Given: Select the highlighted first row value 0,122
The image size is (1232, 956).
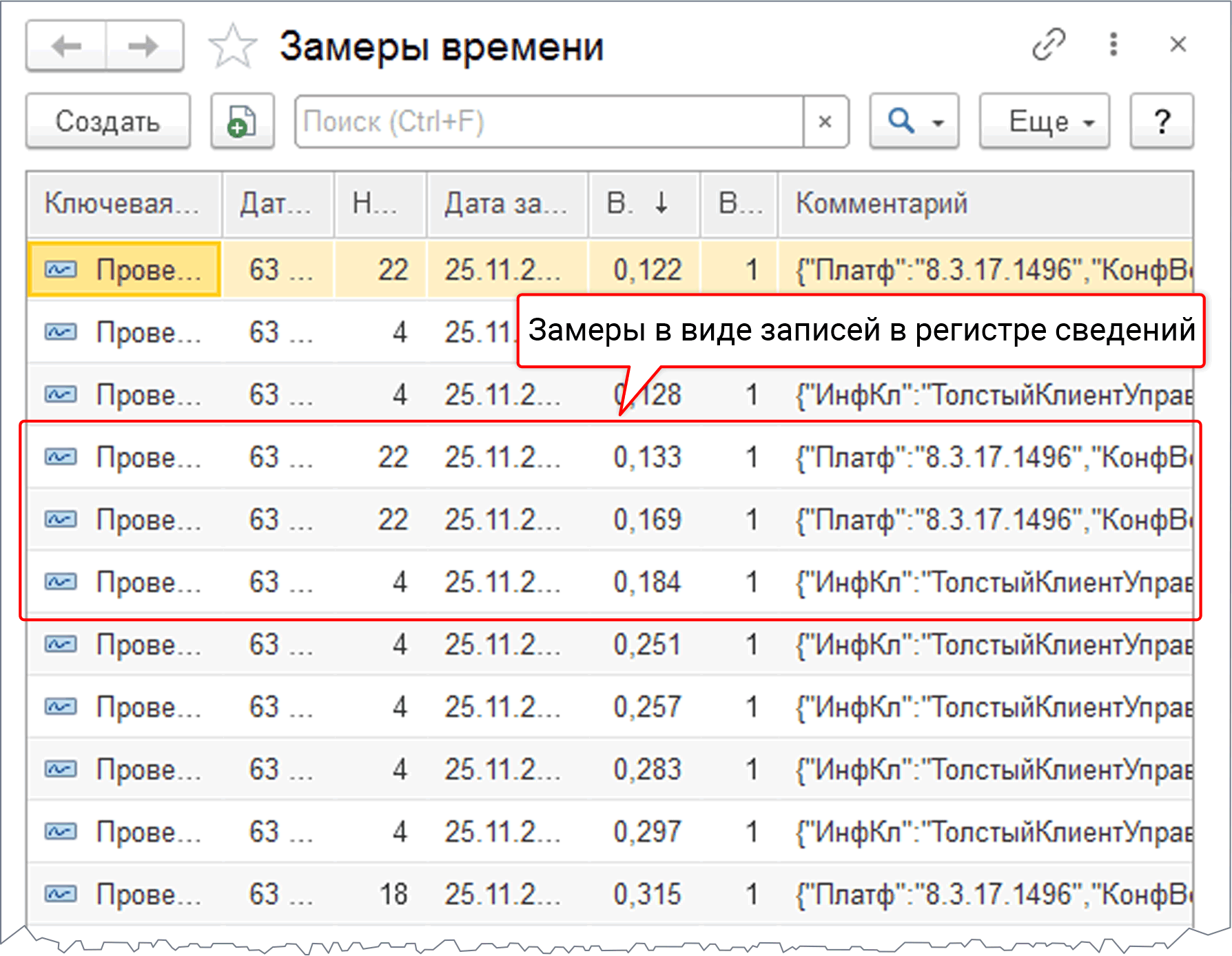Looking at the screenshot, I should [x=646, y=269].
